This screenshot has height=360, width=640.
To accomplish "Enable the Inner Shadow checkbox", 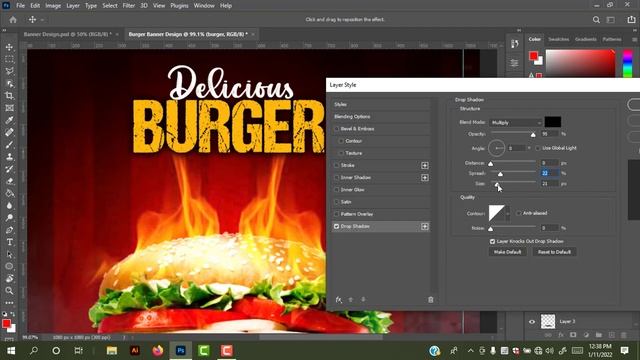I will pos(336,178).
